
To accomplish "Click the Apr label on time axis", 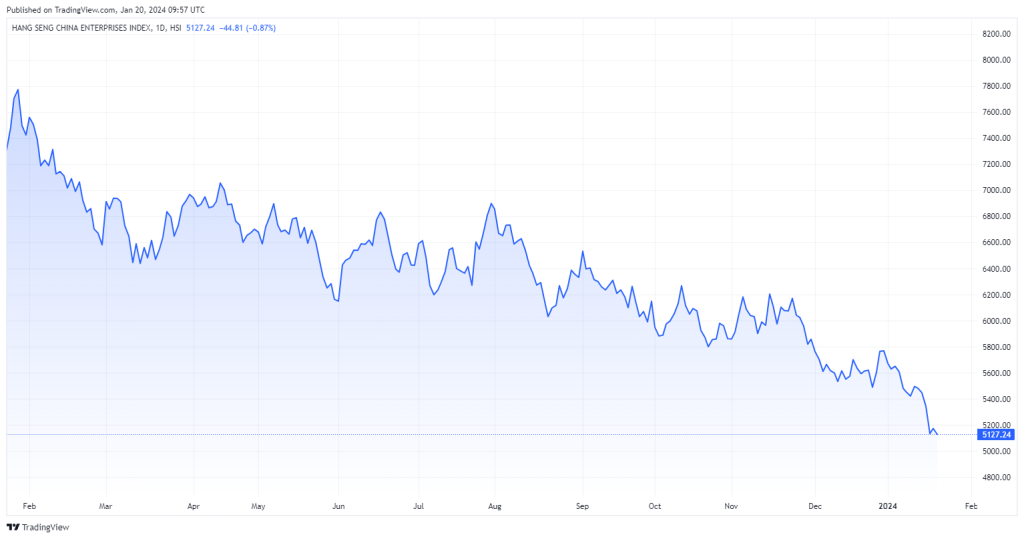I will click(x=193, y=506).
